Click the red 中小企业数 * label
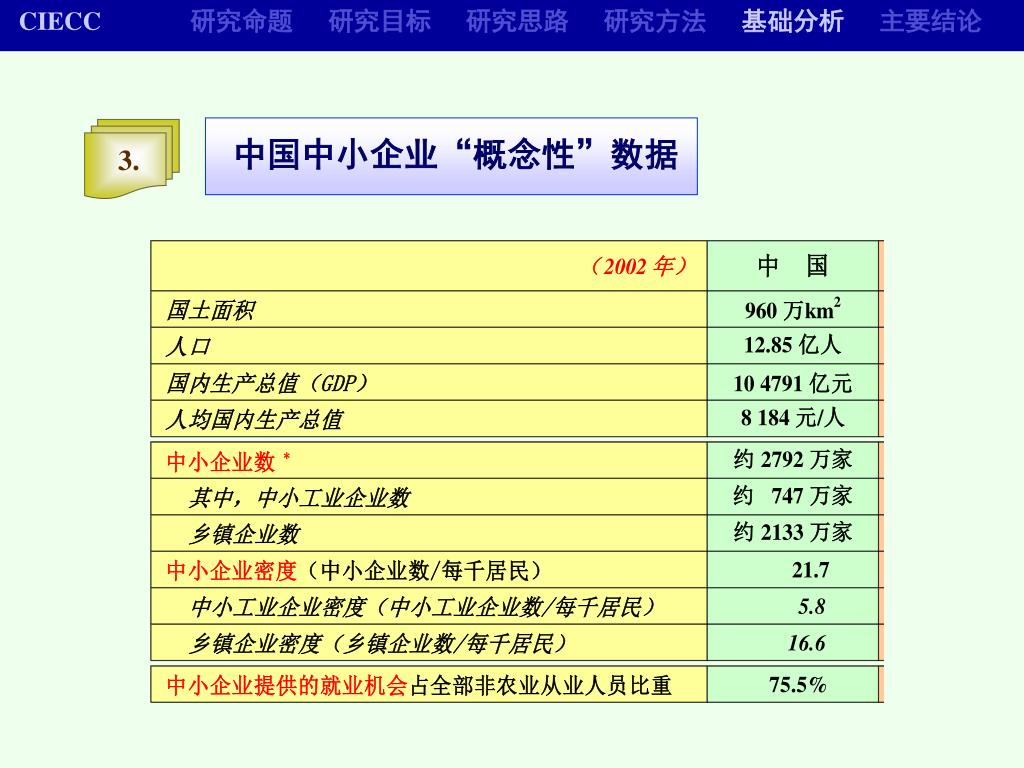 [228, 462]
